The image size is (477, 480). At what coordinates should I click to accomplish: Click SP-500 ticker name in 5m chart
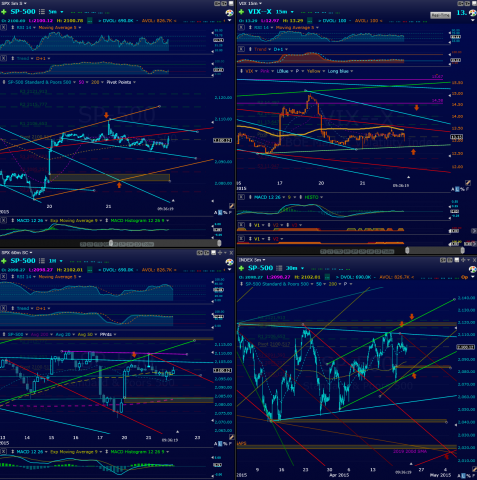click(x=23, y=12)
